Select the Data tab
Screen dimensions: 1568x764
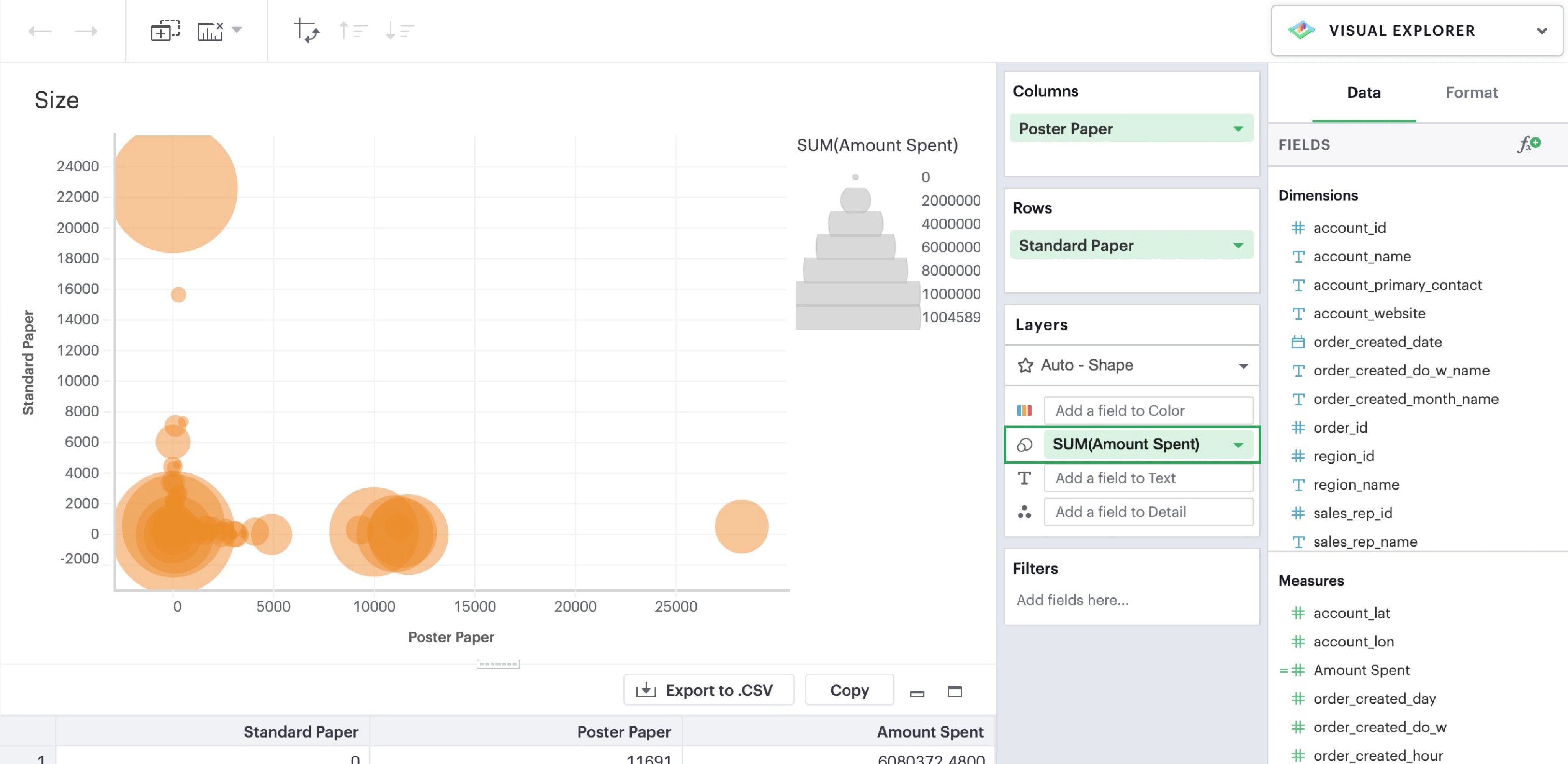[1363, 93]
